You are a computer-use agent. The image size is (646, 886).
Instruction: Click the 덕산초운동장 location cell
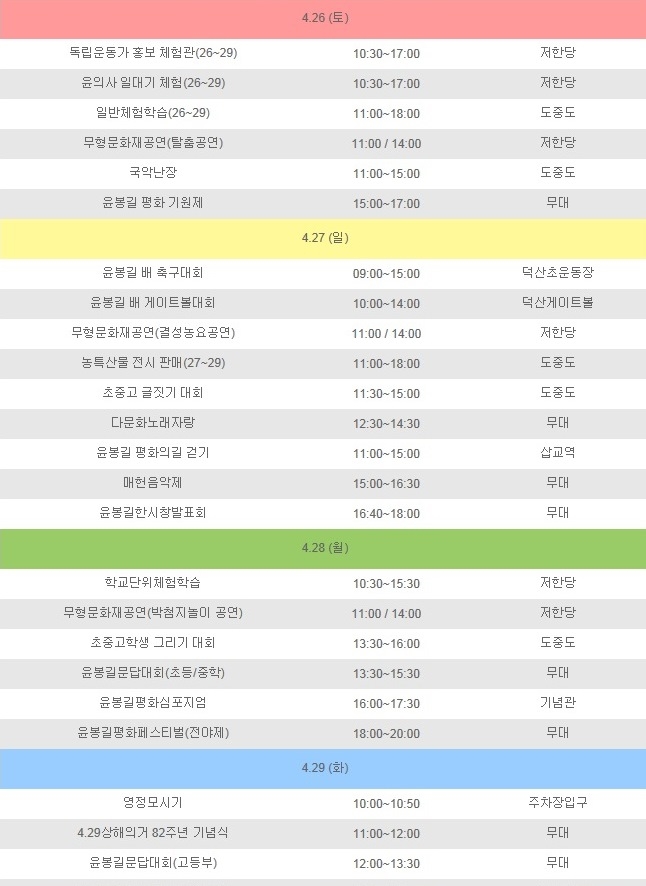[557, 273]
